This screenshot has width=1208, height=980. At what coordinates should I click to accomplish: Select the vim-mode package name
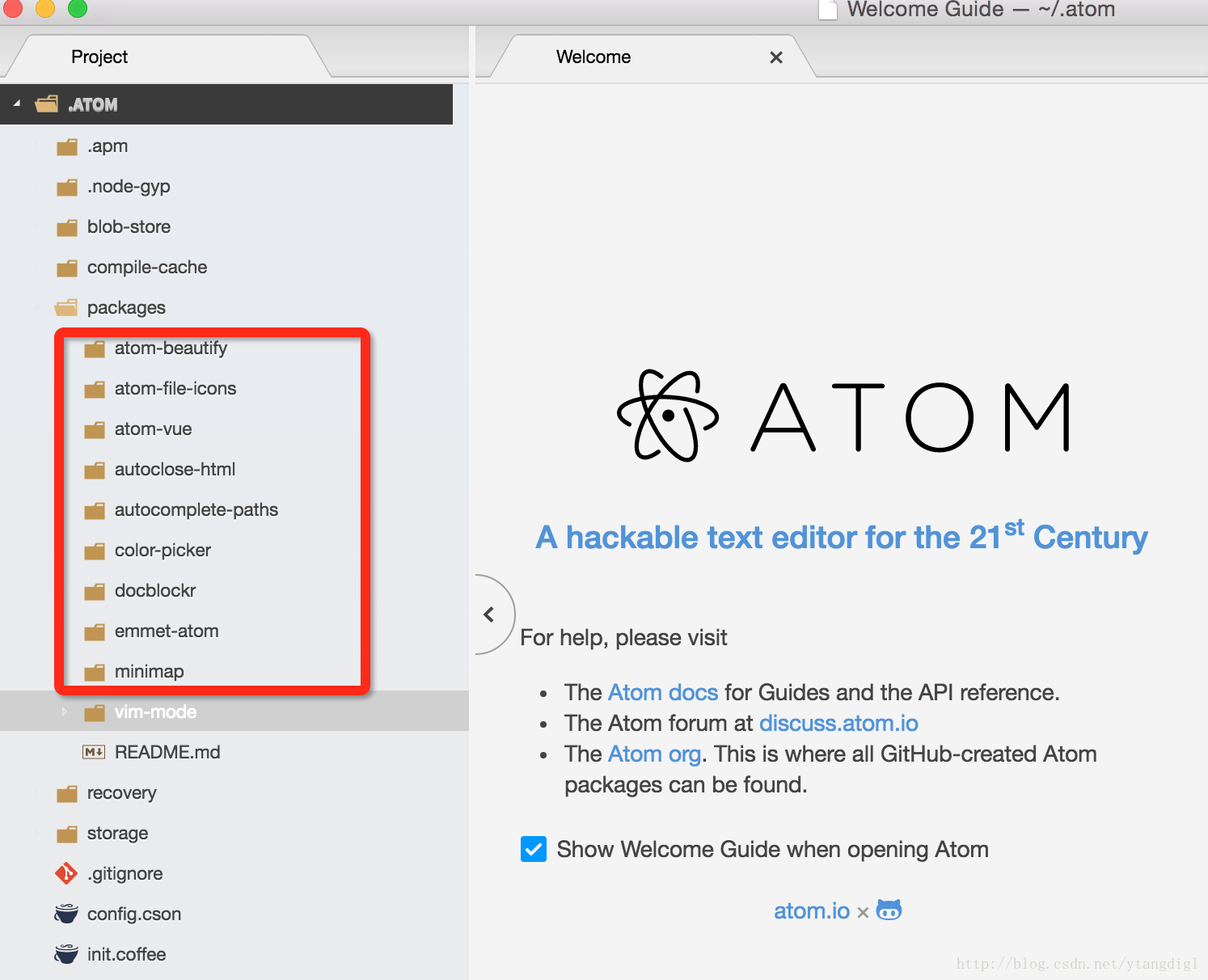tap(155, 712)
